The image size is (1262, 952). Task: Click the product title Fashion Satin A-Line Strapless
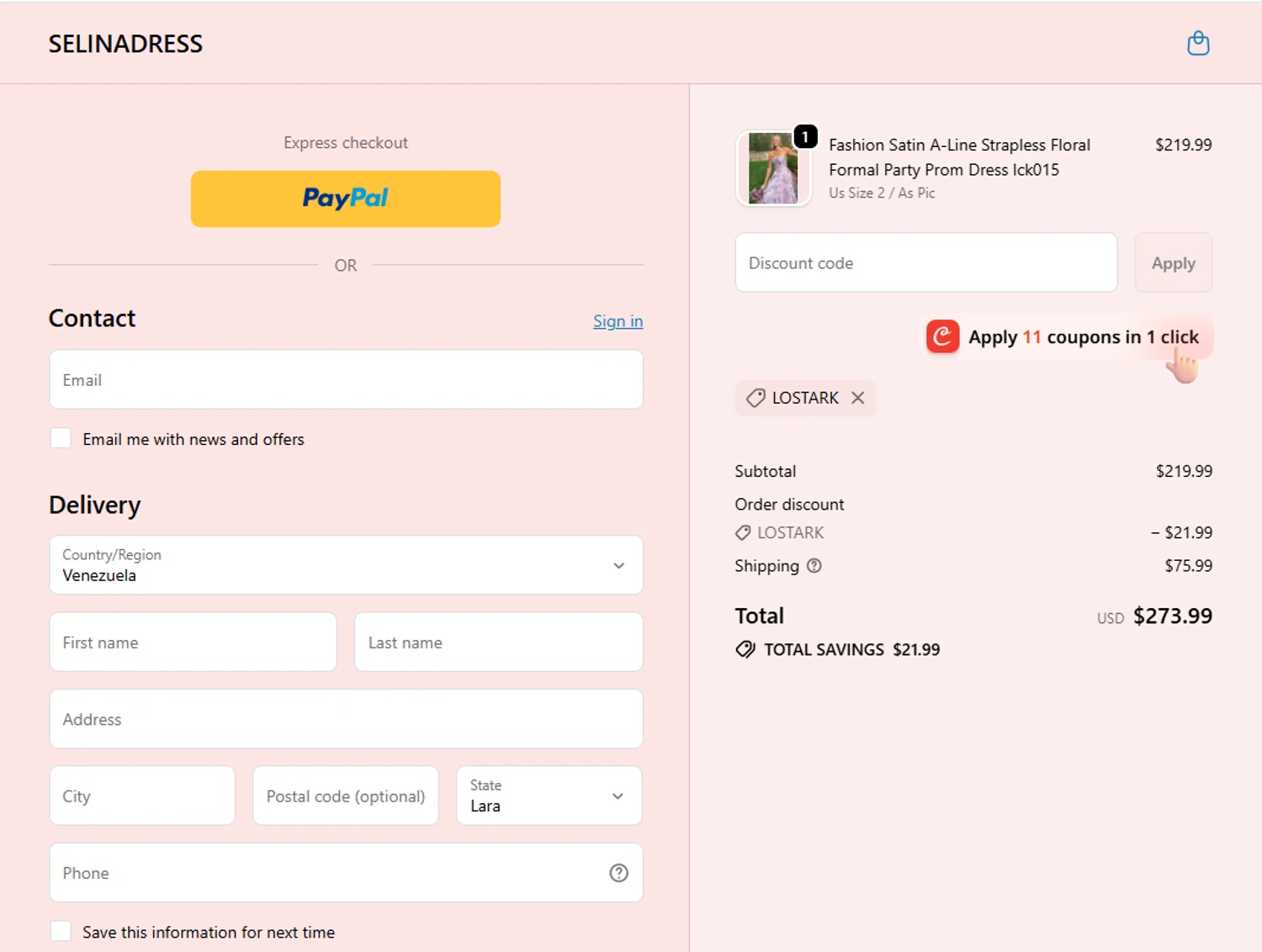tap(959, 157)
